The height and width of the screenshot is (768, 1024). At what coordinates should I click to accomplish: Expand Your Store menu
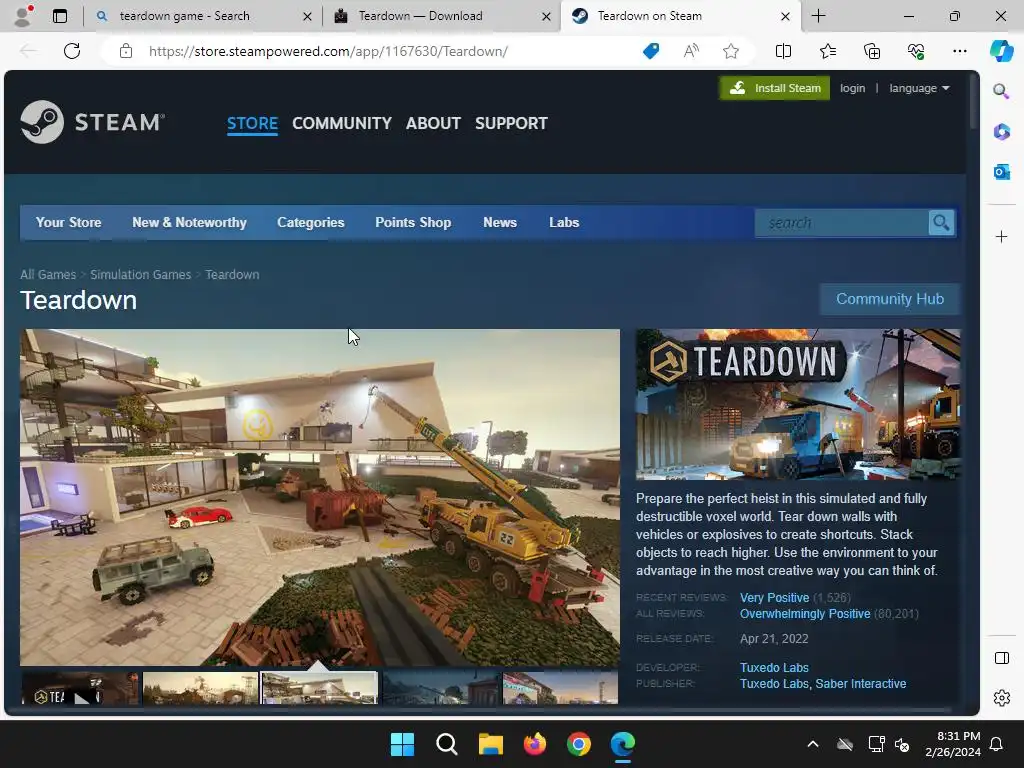[x=69, y=223]
